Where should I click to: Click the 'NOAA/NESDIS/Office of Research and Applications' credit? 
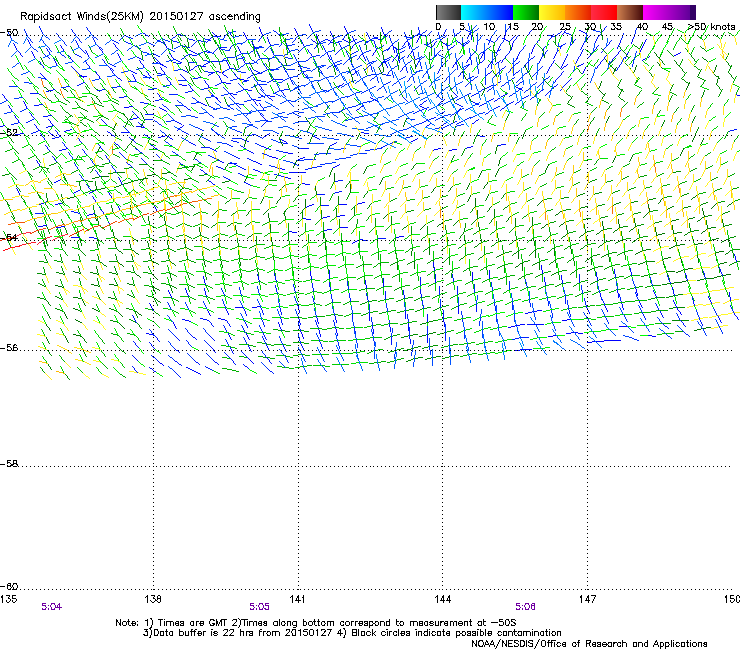(589, 644)
